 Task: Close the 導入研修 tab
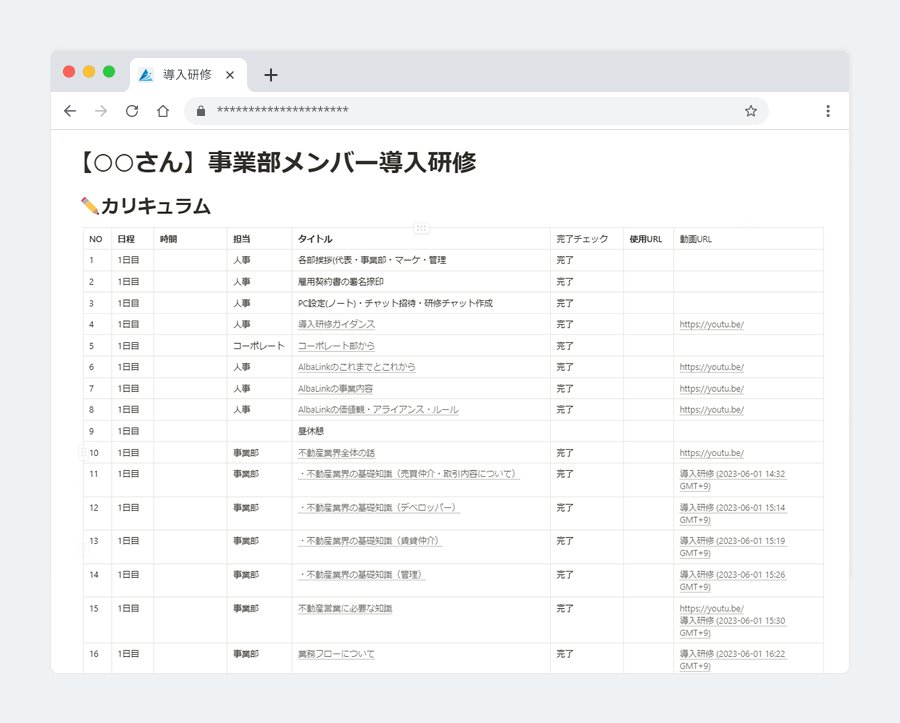click(x=230, y=75)
